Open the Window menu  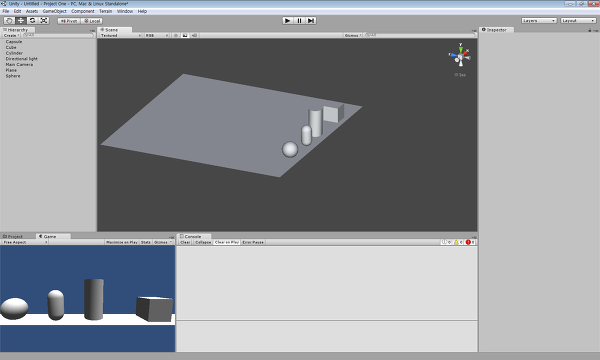click(x=125, y=11)
